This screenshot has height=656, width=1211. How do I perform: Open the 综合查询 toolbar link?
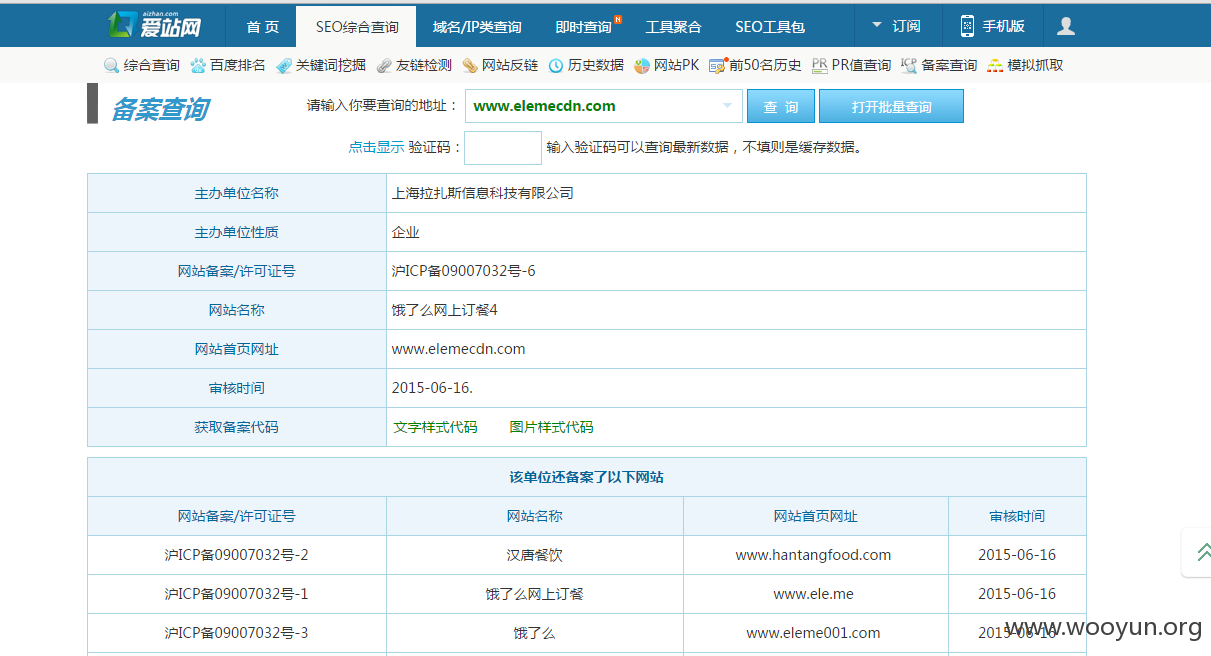point(152,65)
